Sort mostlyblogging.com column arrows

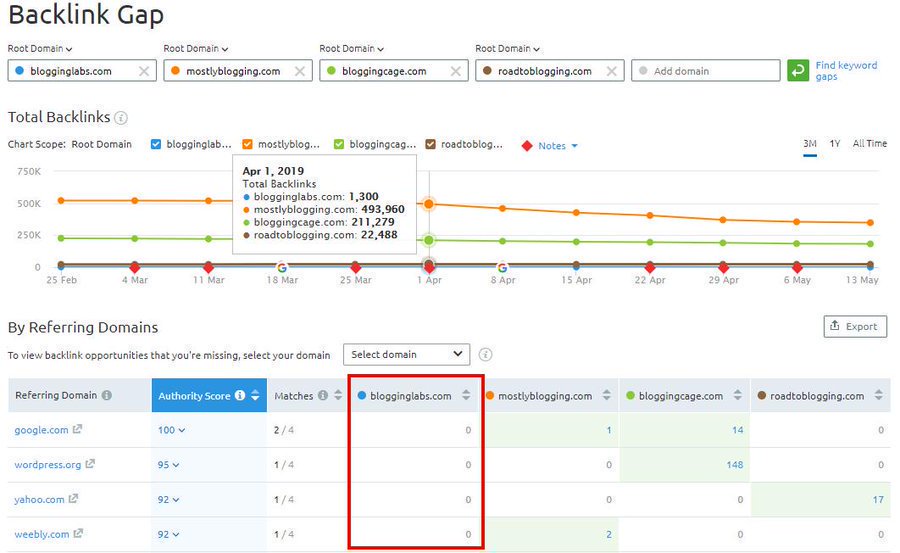(x=607, y=395)
